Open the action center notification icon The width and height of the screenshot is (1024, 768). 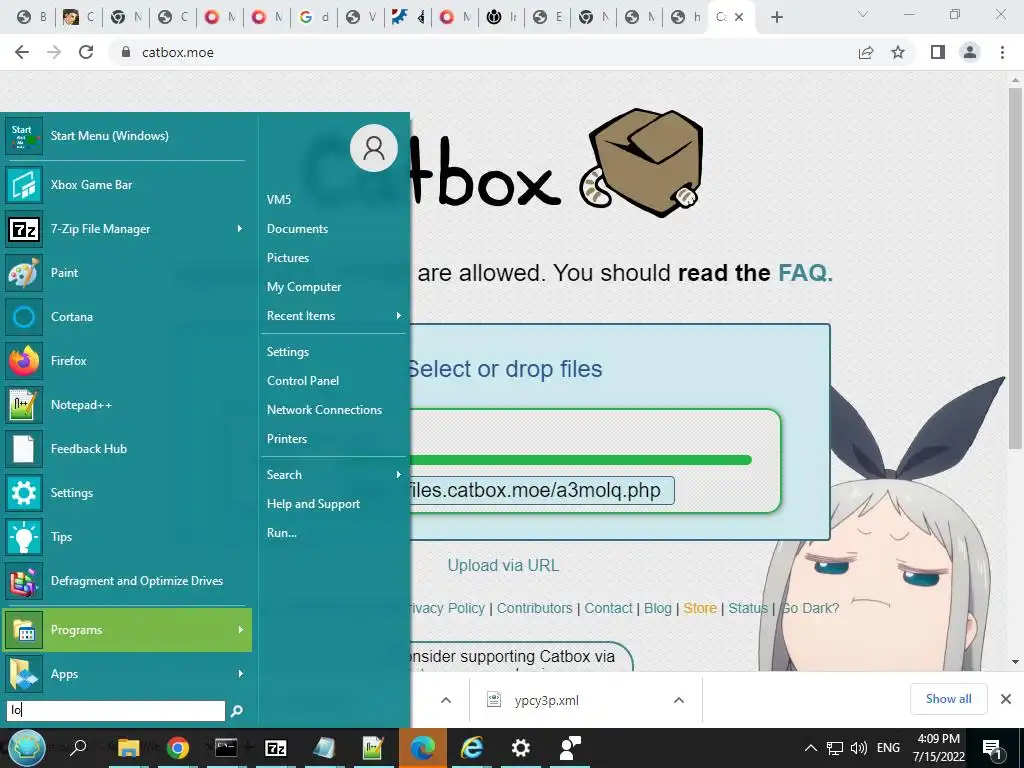pos(992,748)
